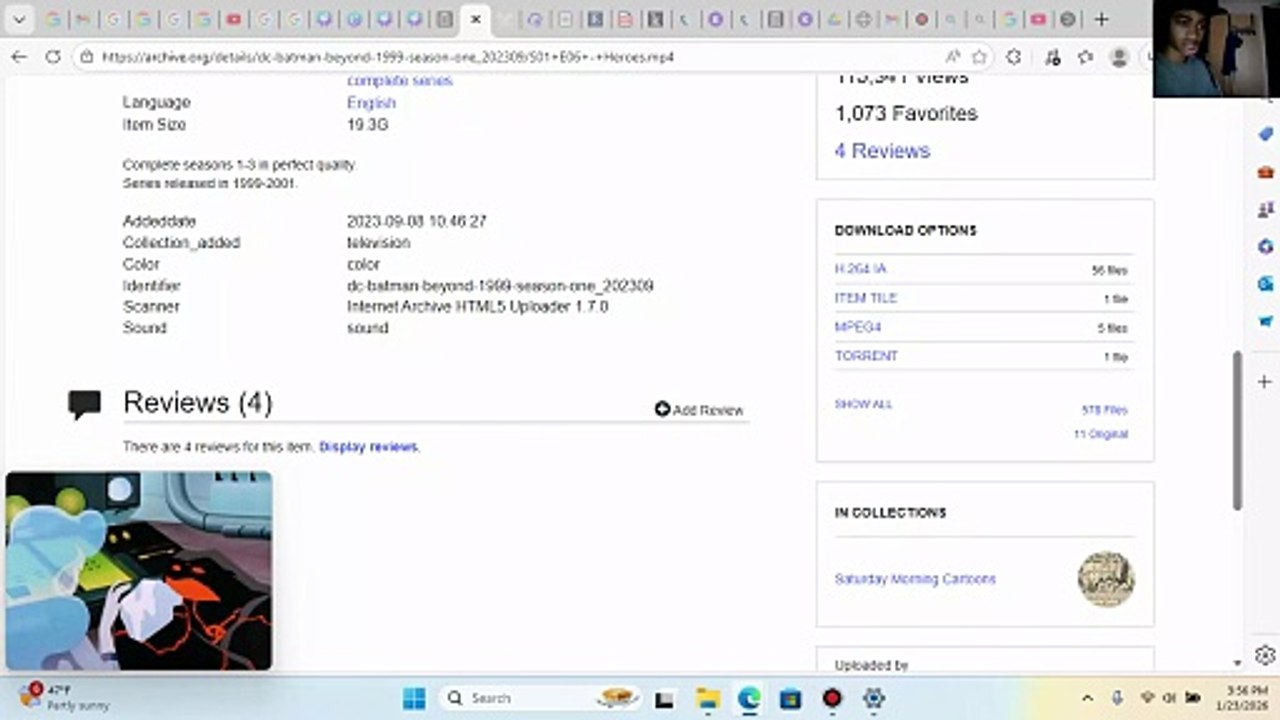The width and height of the screenshot is (1280, 720).
Task: Open File Explorer from the taskbar
Action: [708, 698]
